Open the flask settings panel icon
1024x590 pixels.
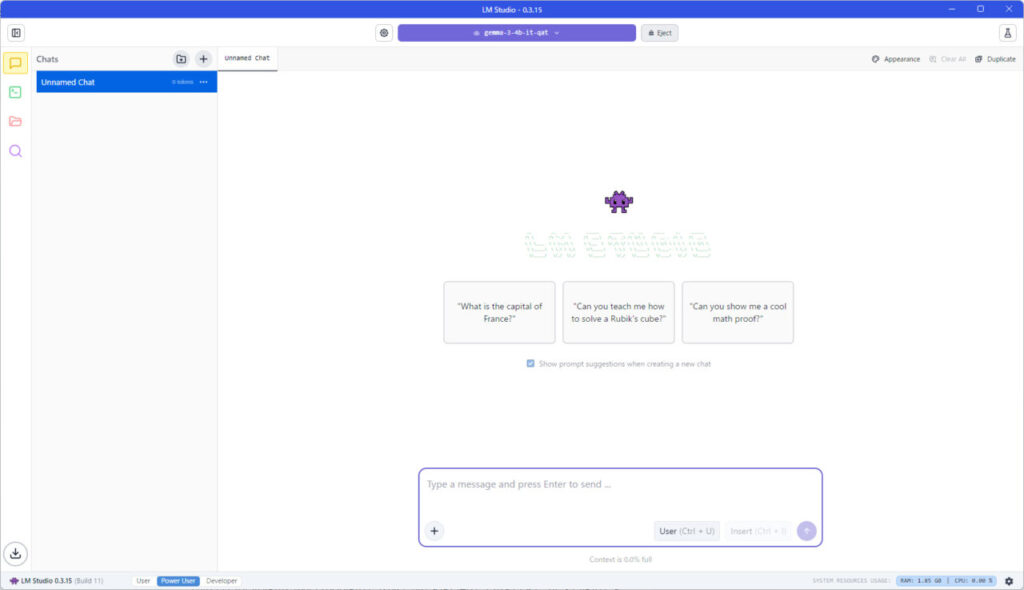[1008, 33]
